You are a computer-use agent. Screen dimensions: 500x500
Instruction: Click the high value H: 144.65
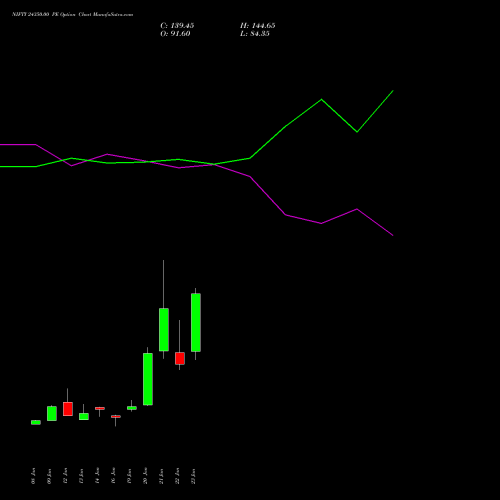258,26
